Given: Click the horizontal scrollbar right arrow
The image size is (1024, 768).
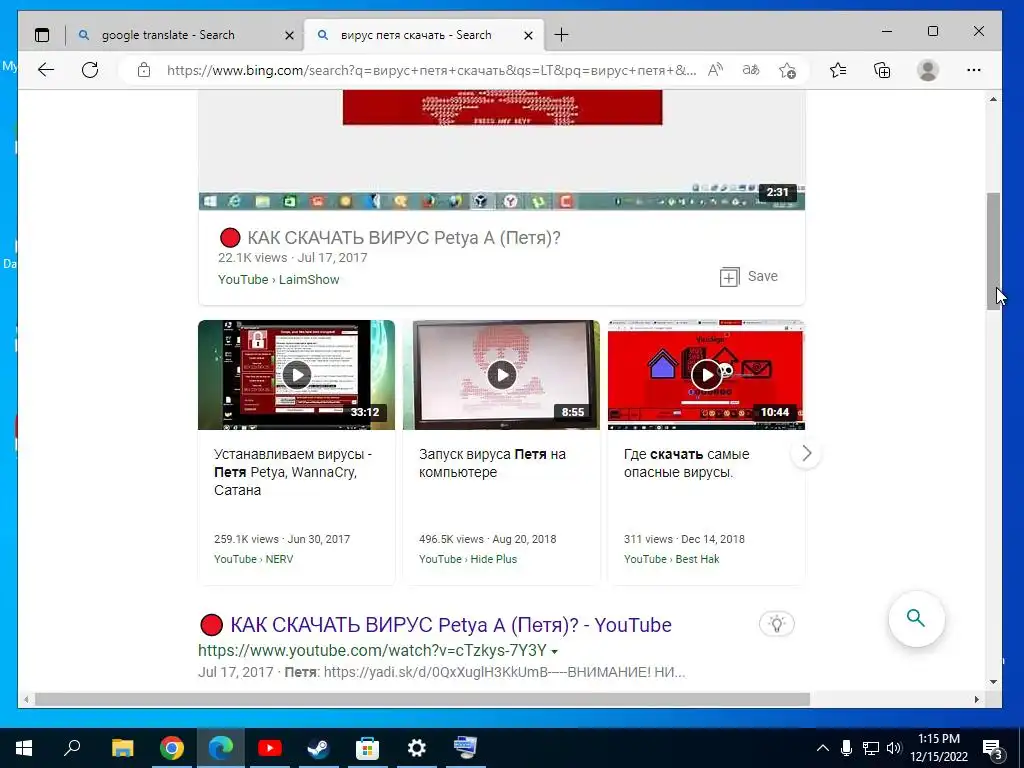Looking at the screenshot, I should 976,699.
